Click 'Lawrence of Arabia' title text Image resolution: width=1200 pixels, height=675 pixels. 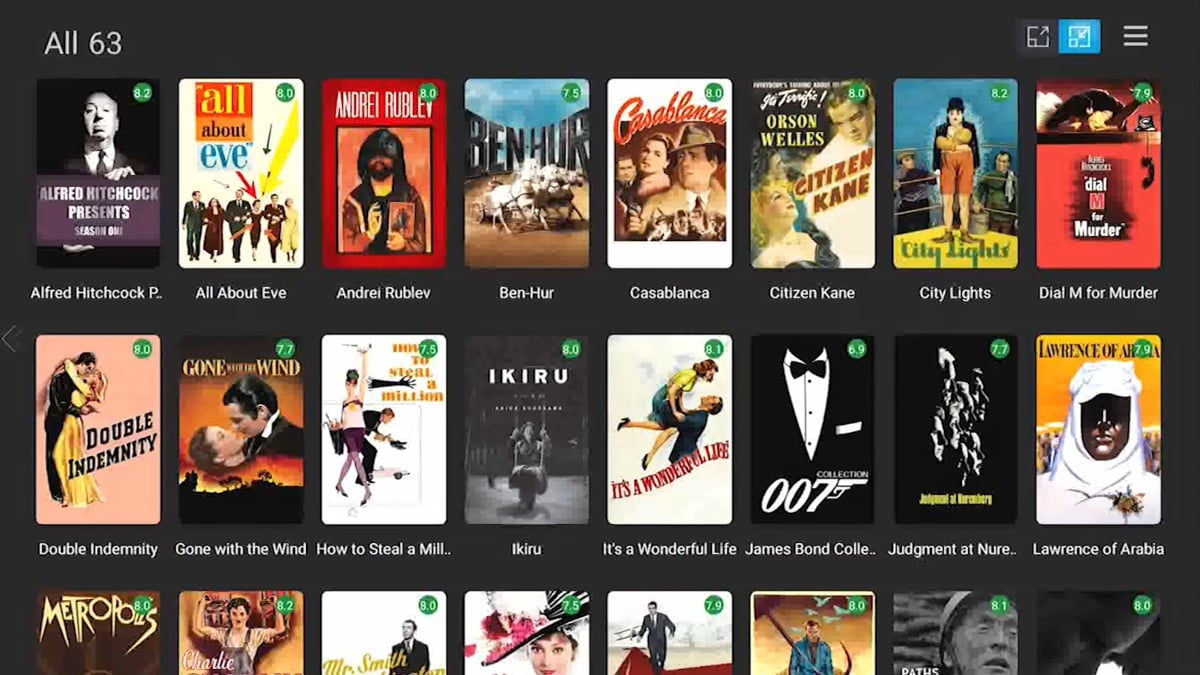(1098, 549)
